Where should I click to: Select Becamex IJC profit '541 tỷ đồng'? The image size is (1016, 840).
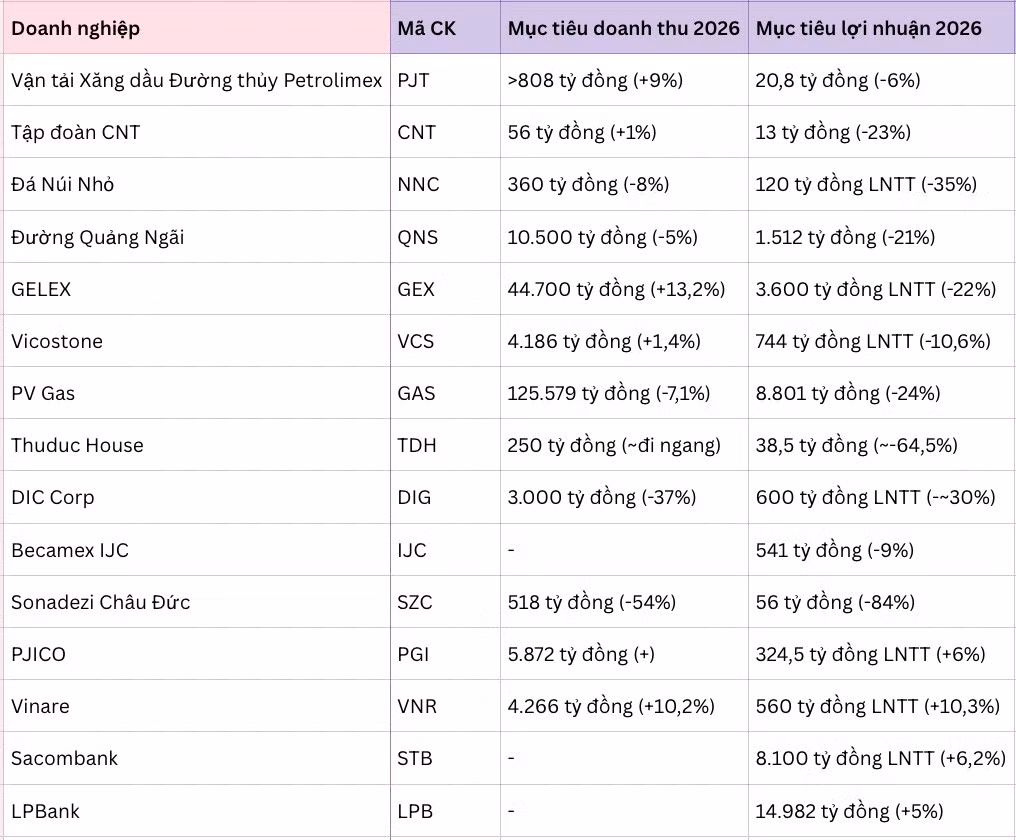tap(835, 550)
